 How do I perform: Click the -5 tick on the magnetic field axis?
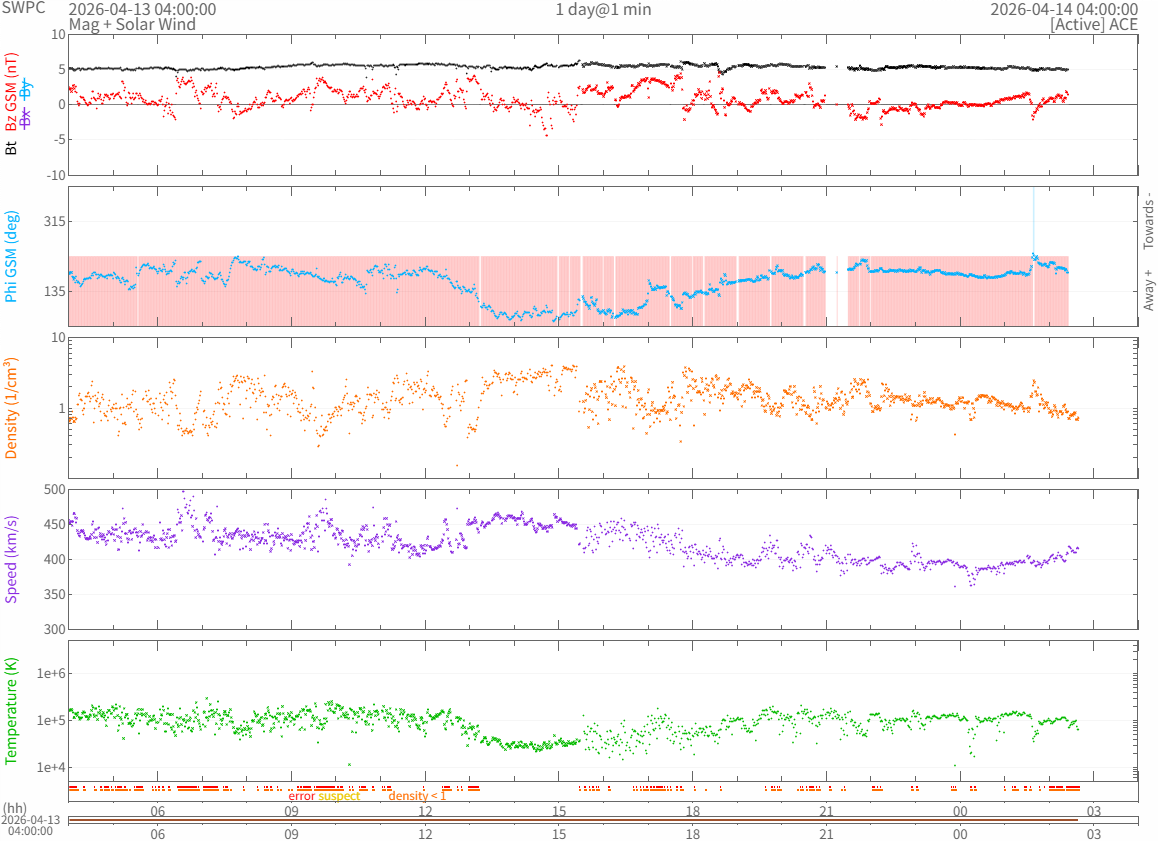click(60, 140)
